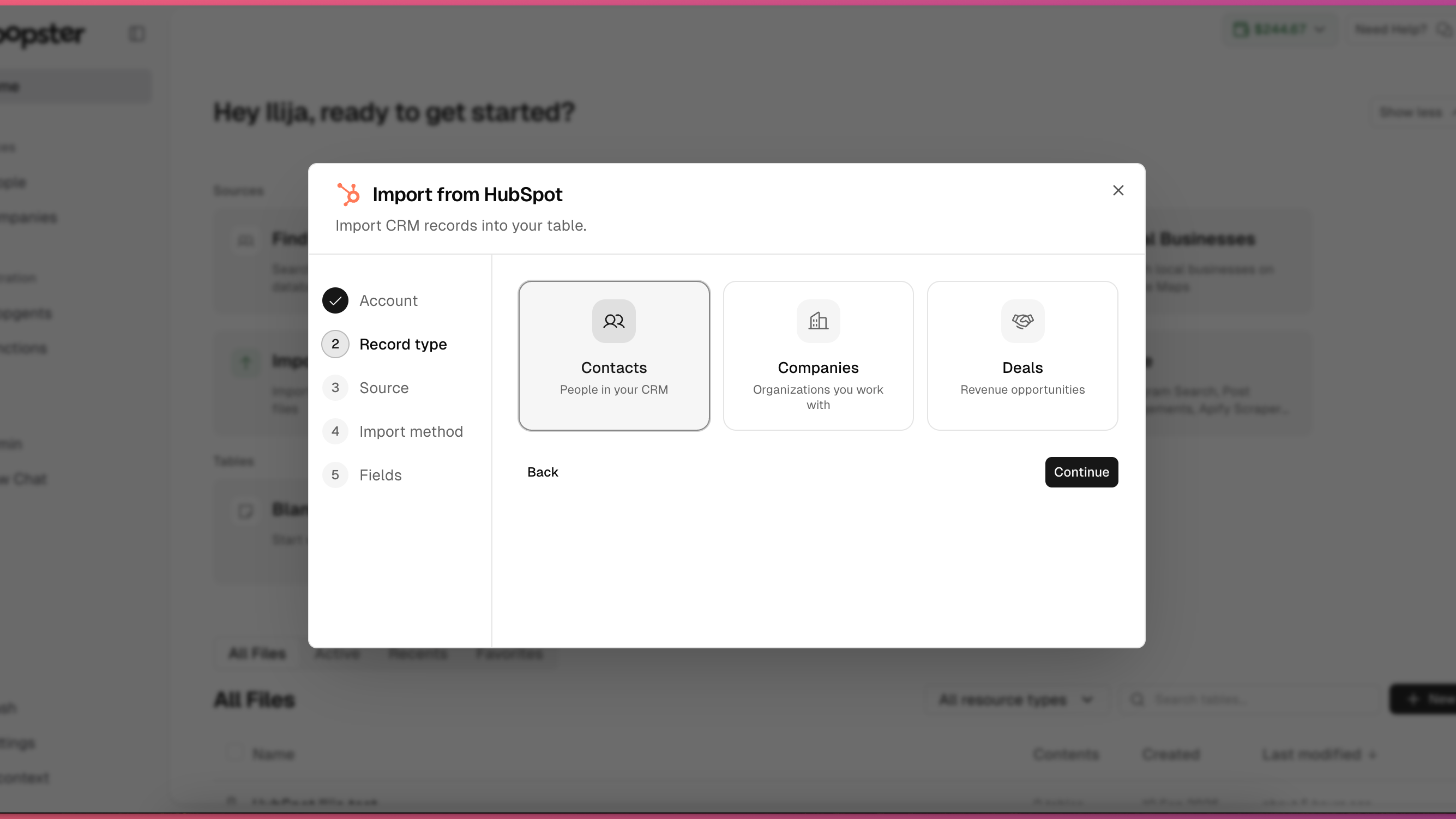Click 'Import CRM records into your table.'

pyautogui.click(x=461, y=226)
